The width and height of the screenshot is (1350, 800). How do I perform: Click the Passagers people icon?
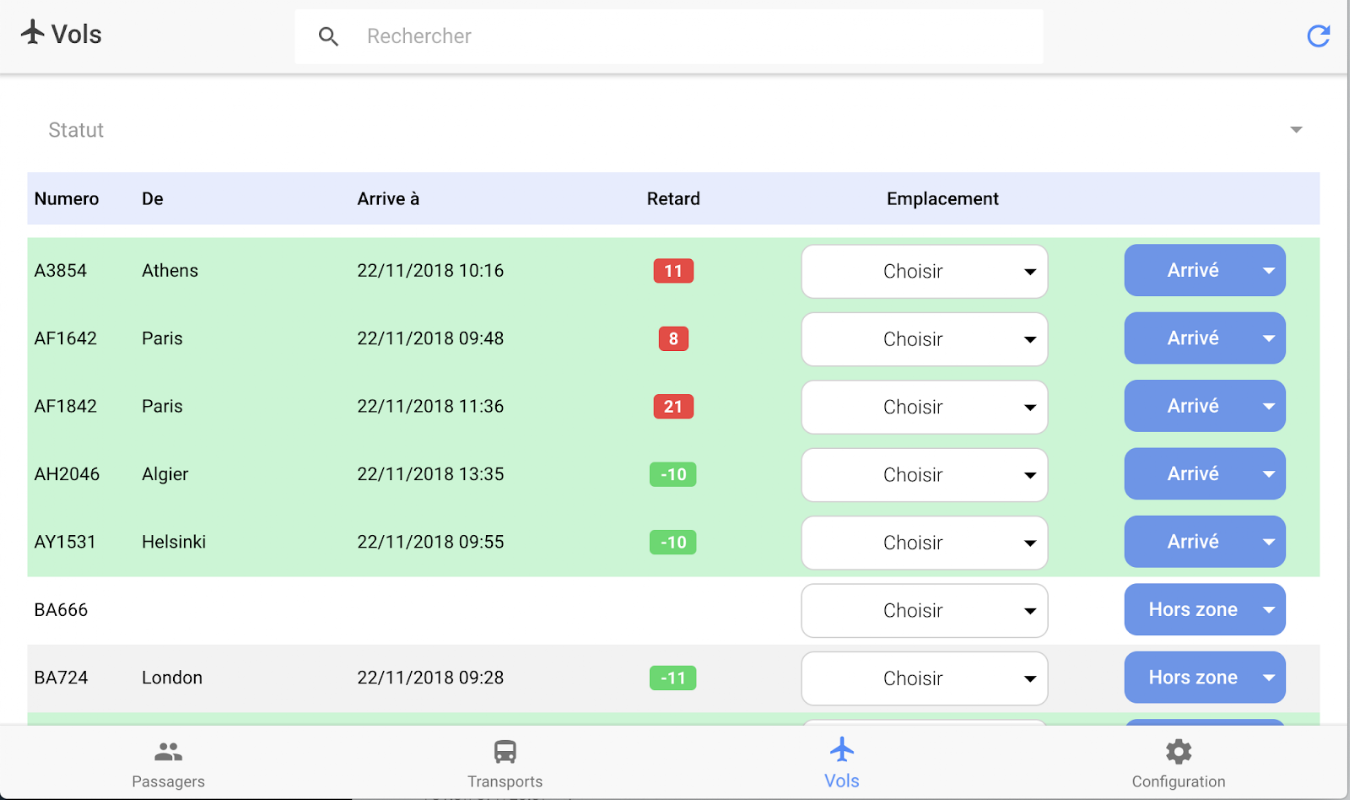(168, 751)
